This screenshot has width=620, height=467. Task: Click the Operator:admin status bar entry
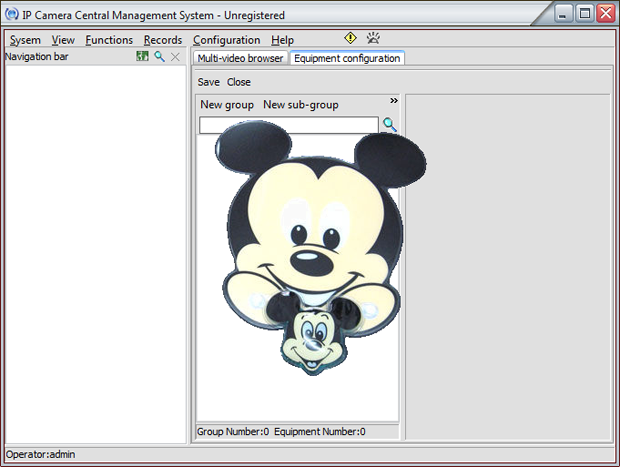coord(40,454)
